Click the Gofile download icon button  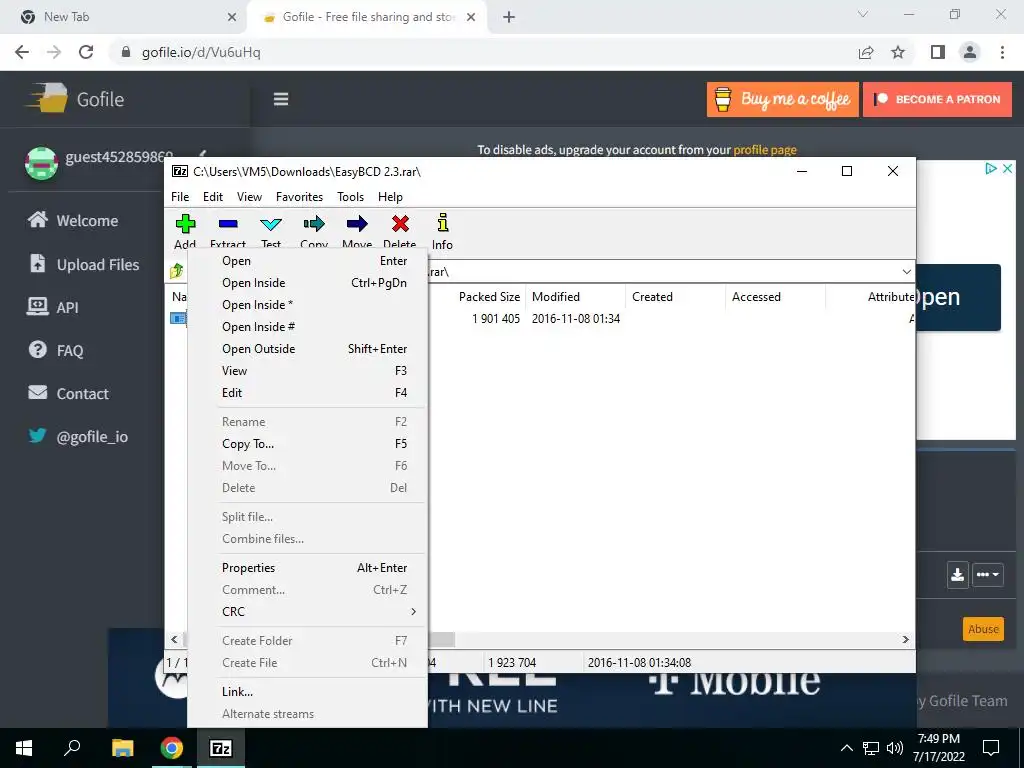pyautogui.click(x=957, y=575)
